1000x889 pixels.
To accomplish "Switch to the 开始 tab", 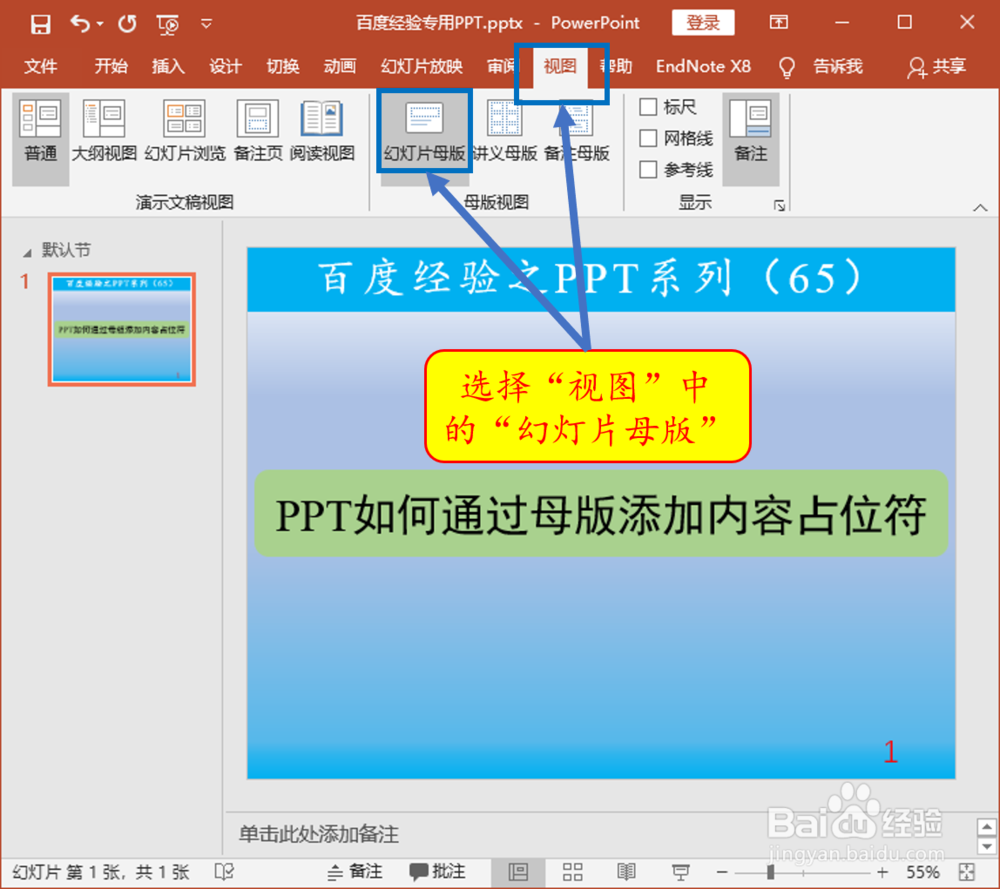I will [111, 66].
